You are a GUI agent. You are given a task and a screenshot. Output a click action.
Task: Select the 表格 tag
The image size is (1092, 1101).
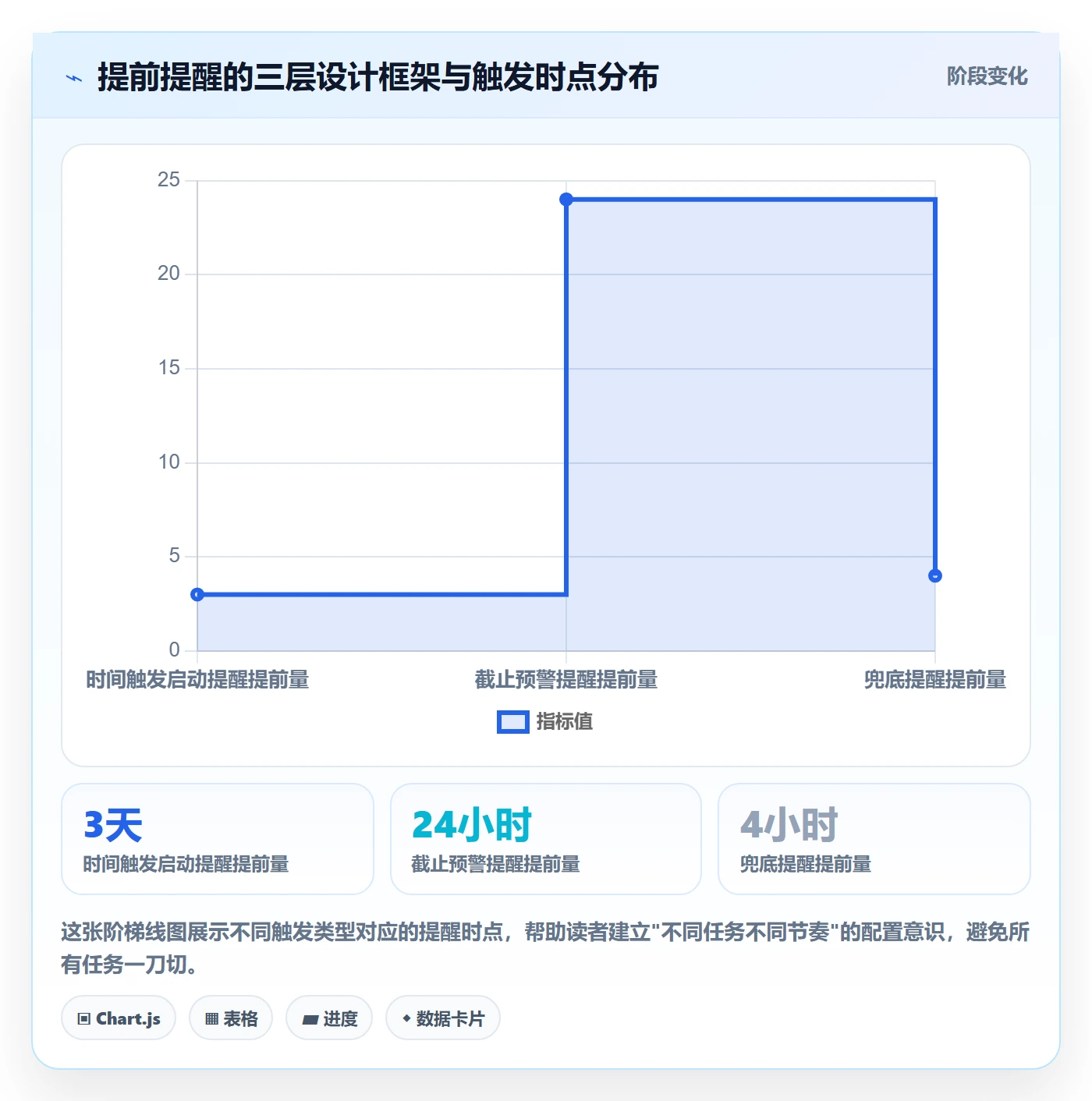[231, 1018]
